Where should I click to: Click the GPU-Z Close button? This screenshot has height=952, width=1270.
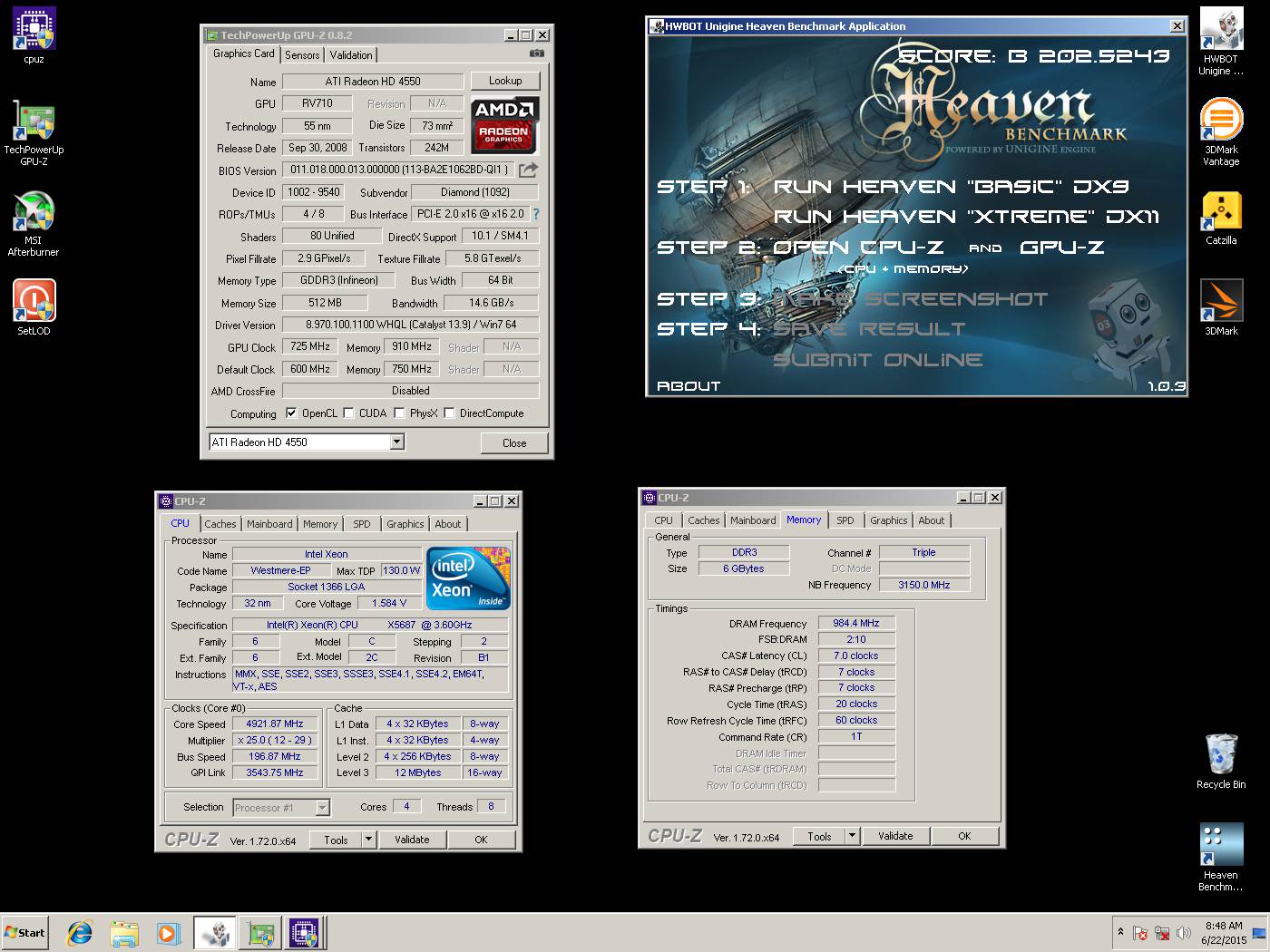click(514, 442)
